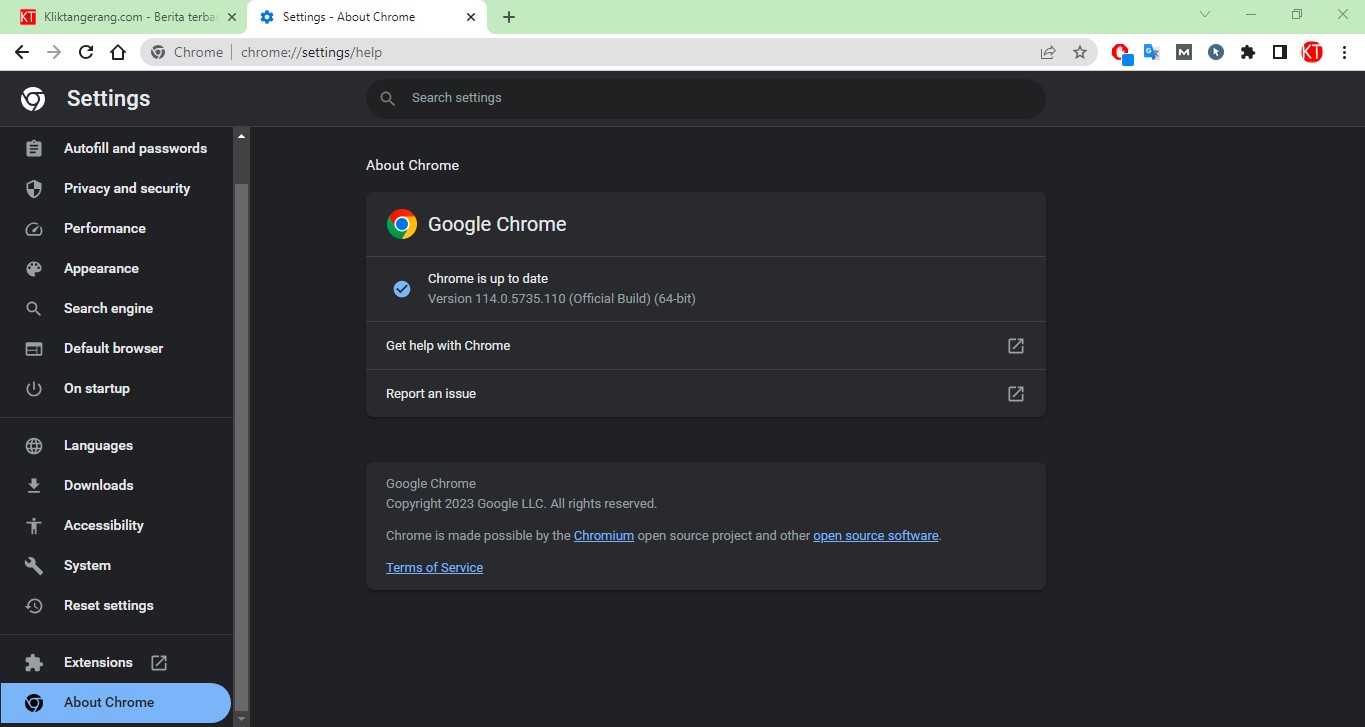Go to Reset settings
This screenshot has height=727, width=1365.
tap(116, 605)
